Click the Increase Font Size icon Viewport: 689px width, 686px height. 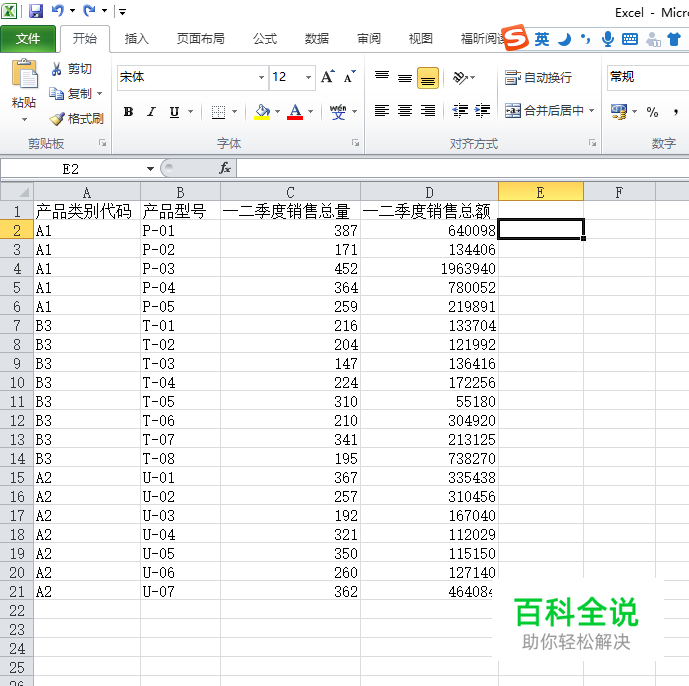pyautogui.click(x=328, y=77)
